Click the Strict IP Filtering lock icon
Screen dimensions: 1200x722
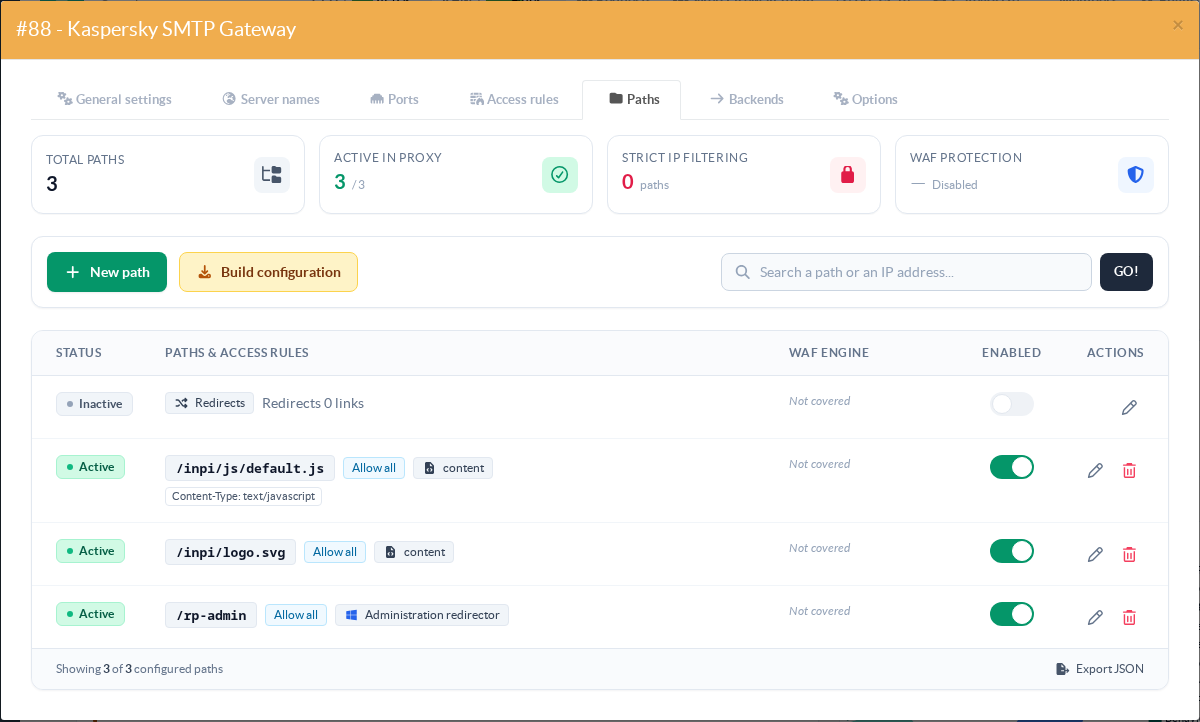(848, 175)
